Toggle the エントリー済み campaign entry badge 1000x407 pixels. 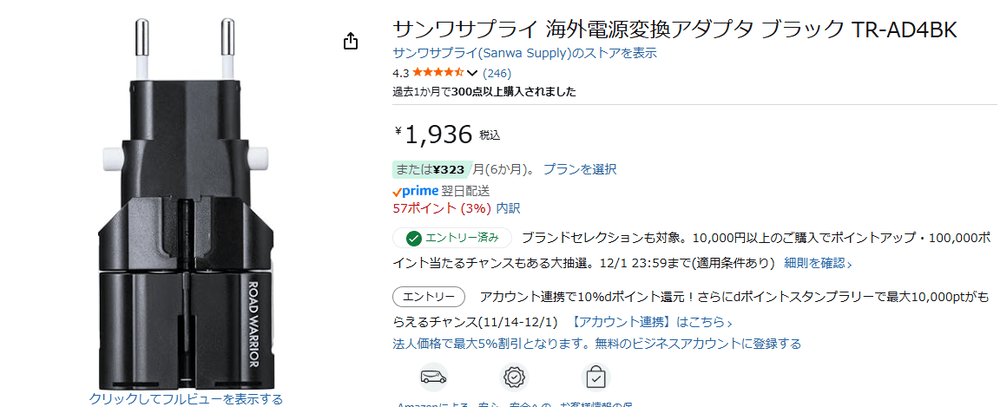(452, 238)
